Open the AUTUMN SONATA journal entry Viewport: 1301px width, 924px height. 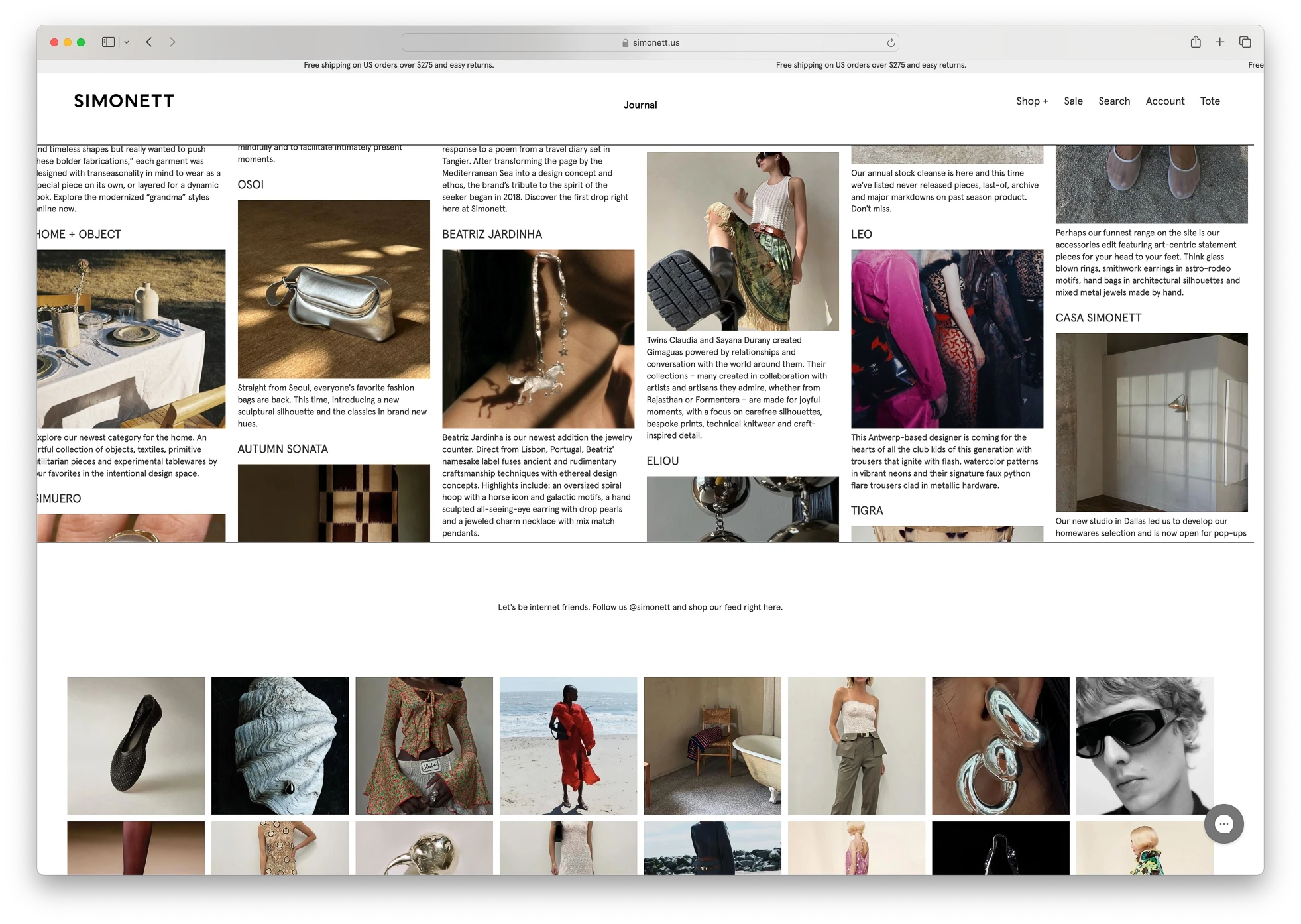[x=283, y=449]
